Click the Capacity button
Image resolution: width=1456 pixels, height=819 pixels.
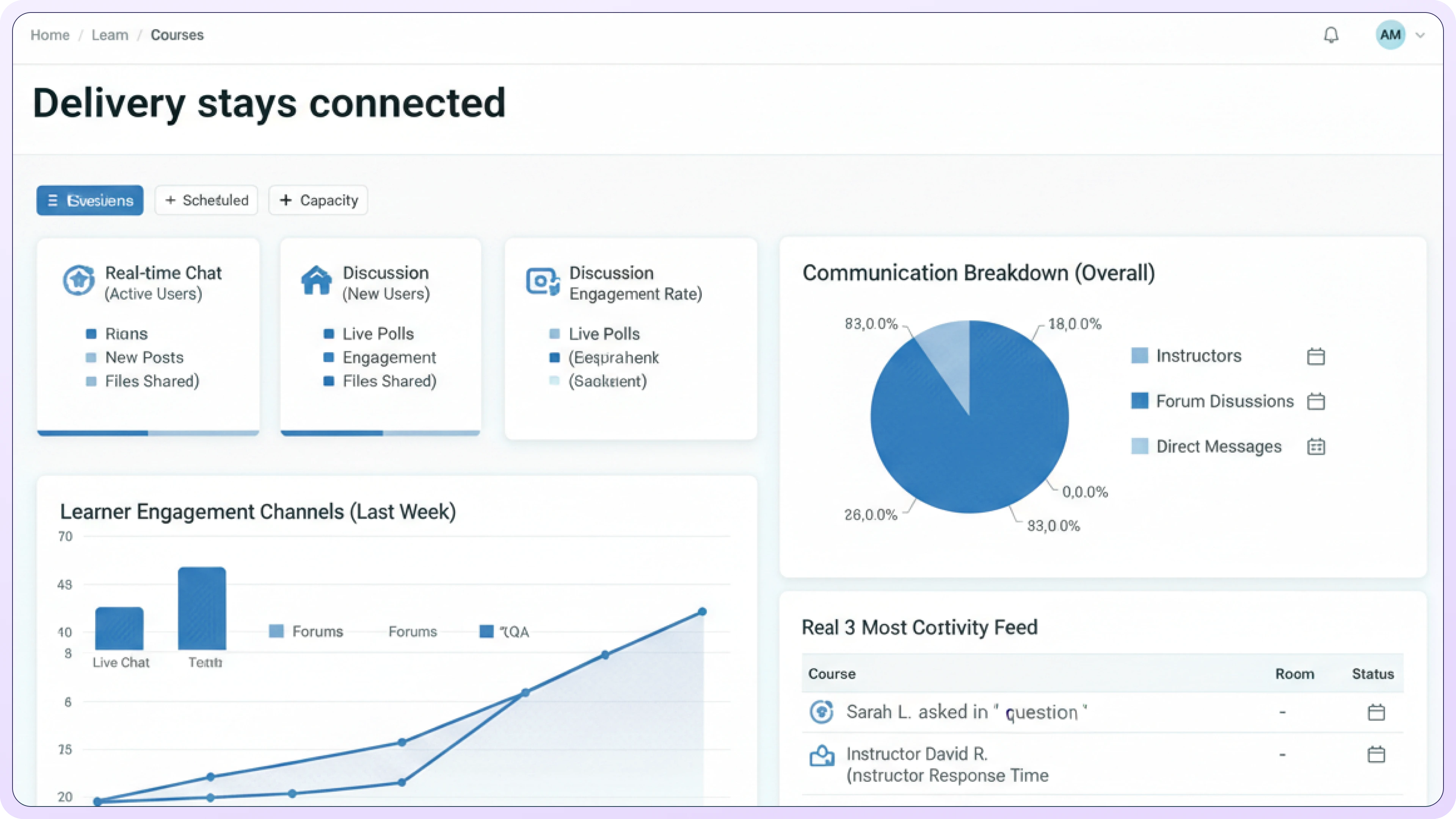(x=318, y=200)
